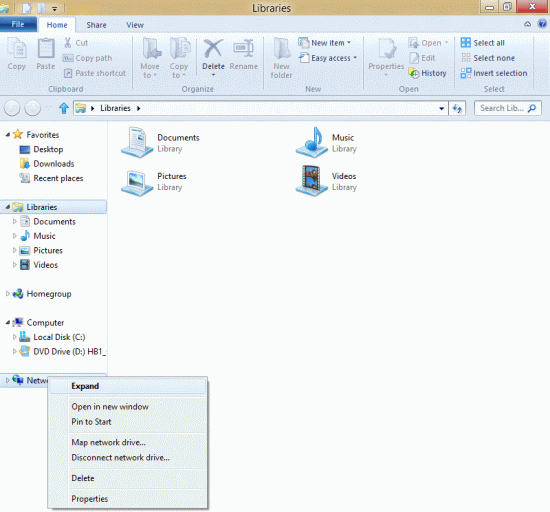The width and height of the screenshot is (550, 512).
Task: Click the Rename icon
Action: (243, 49)
